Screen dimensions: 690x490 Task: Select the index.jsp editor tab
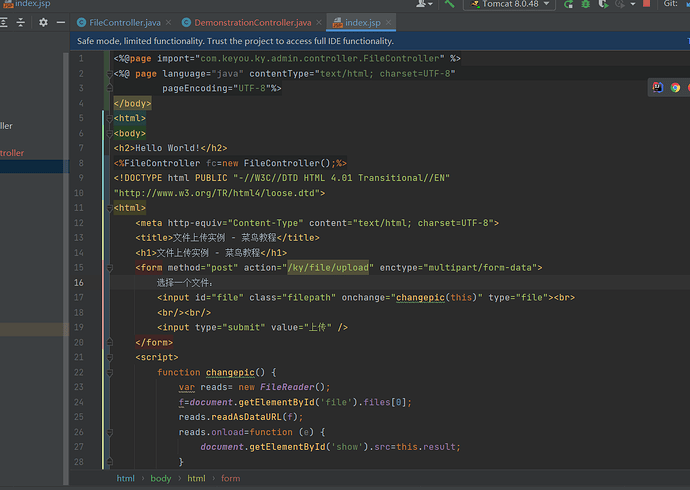pos(363,22)
